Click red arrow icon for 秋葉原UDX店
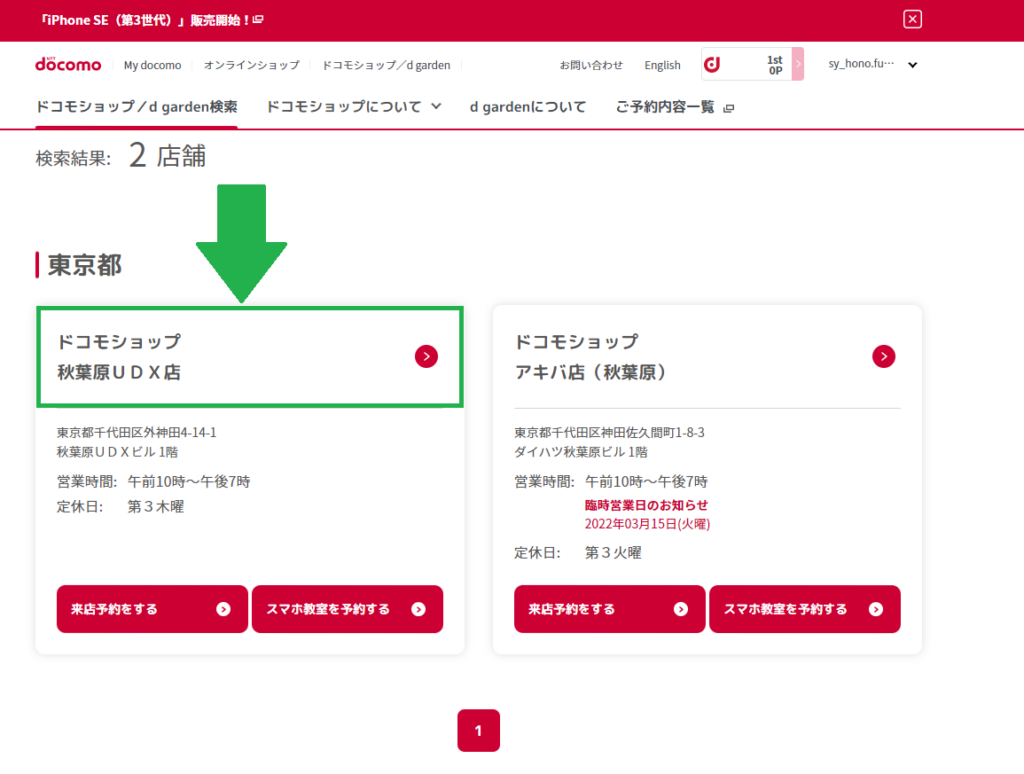Viewport: 1024px width, 774px height. pos(426,357)
